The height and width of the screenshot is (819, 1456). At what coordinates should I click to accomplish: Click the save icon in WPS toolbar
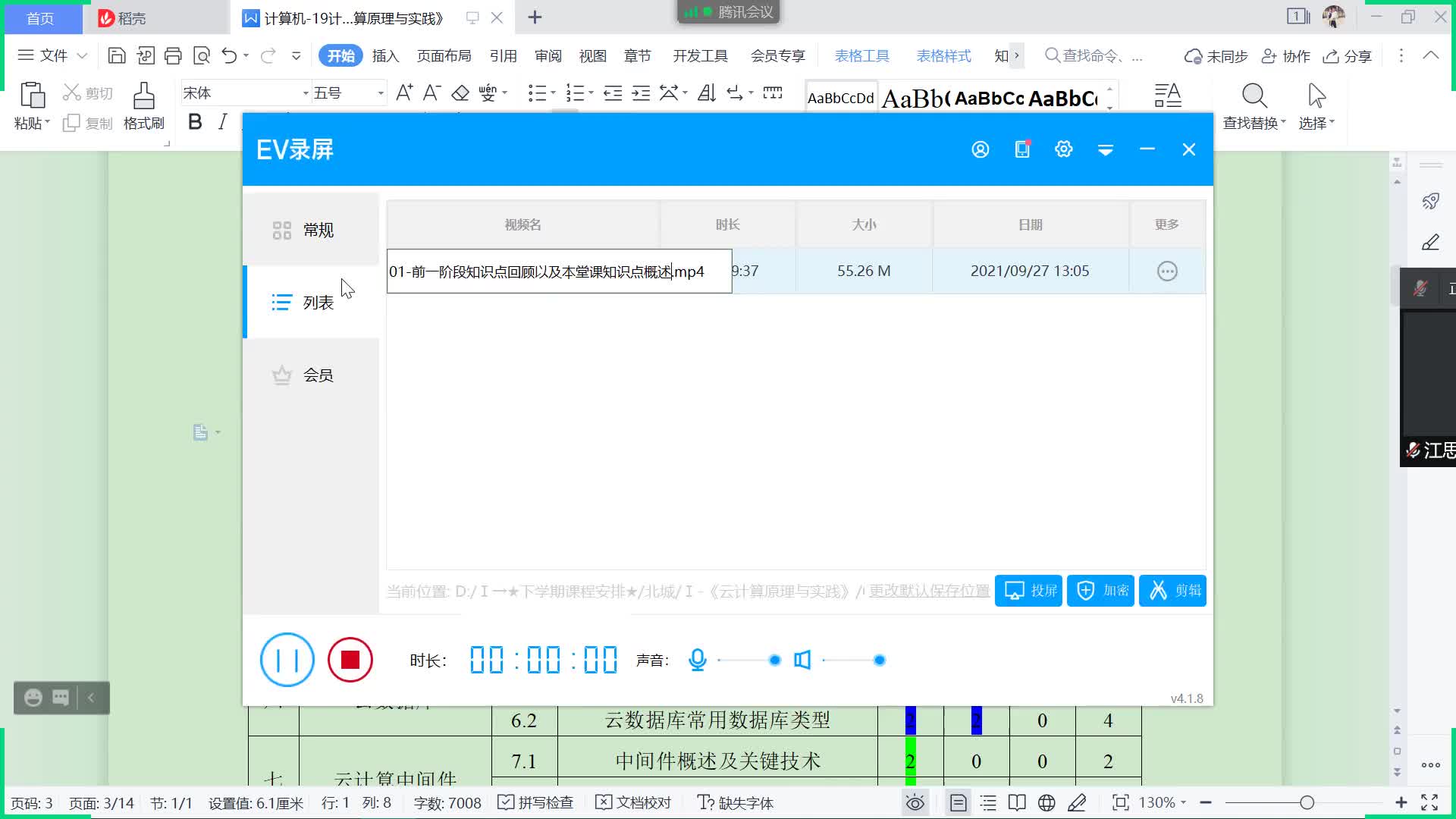(117, 55)
